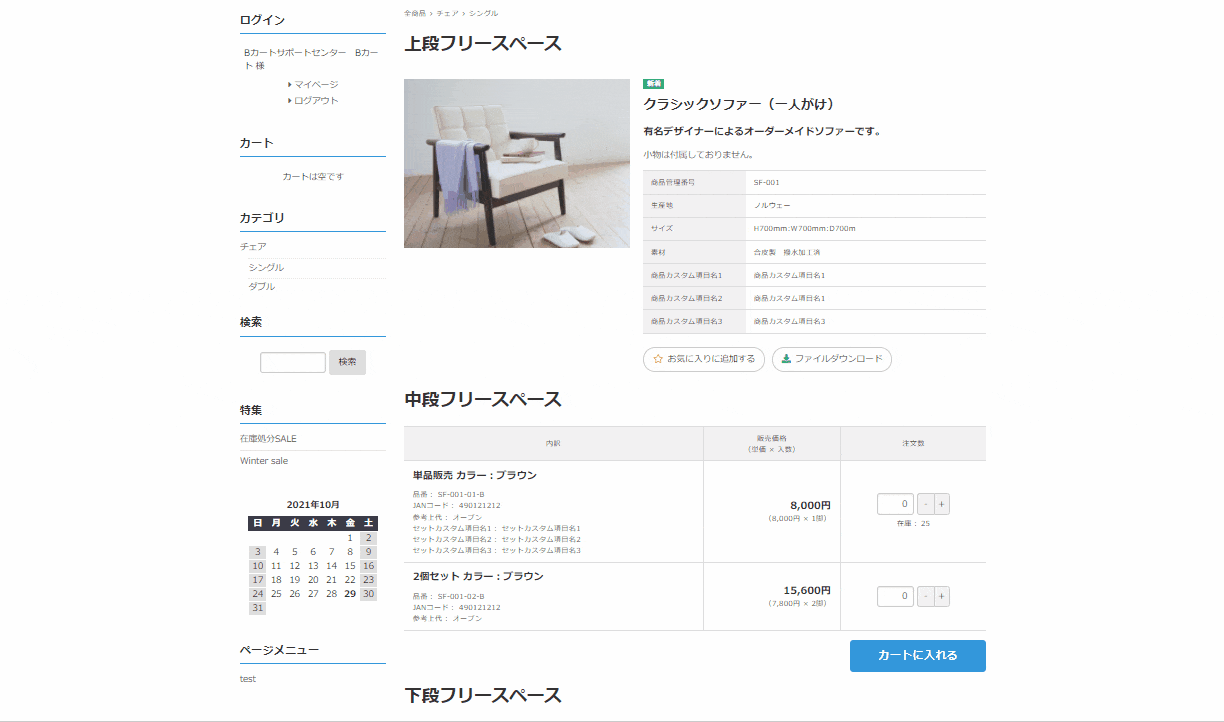Click the 単品販売 カラー：ブラウン row title
This screenshot has width=1224, height=722.
click(x=475, y=476)
